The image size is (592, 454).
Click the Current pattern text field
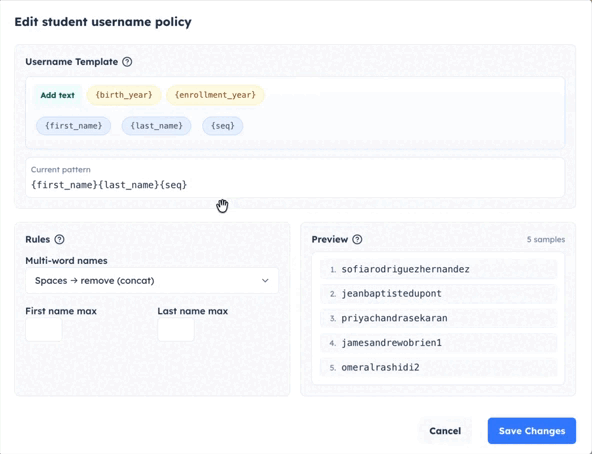295,178
